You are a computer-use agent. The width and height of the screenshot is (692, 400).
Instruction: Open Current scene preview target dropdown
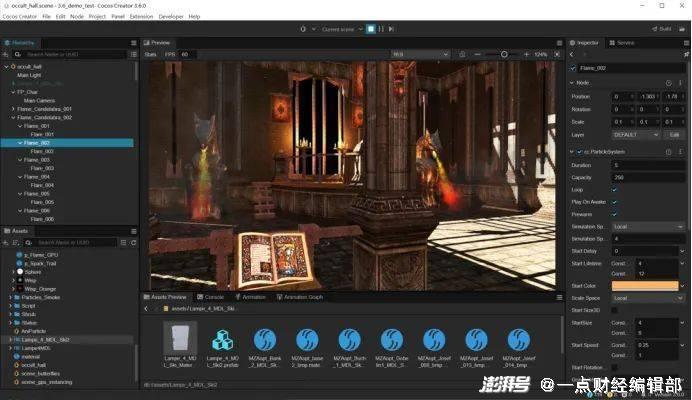tap(342, 29)
